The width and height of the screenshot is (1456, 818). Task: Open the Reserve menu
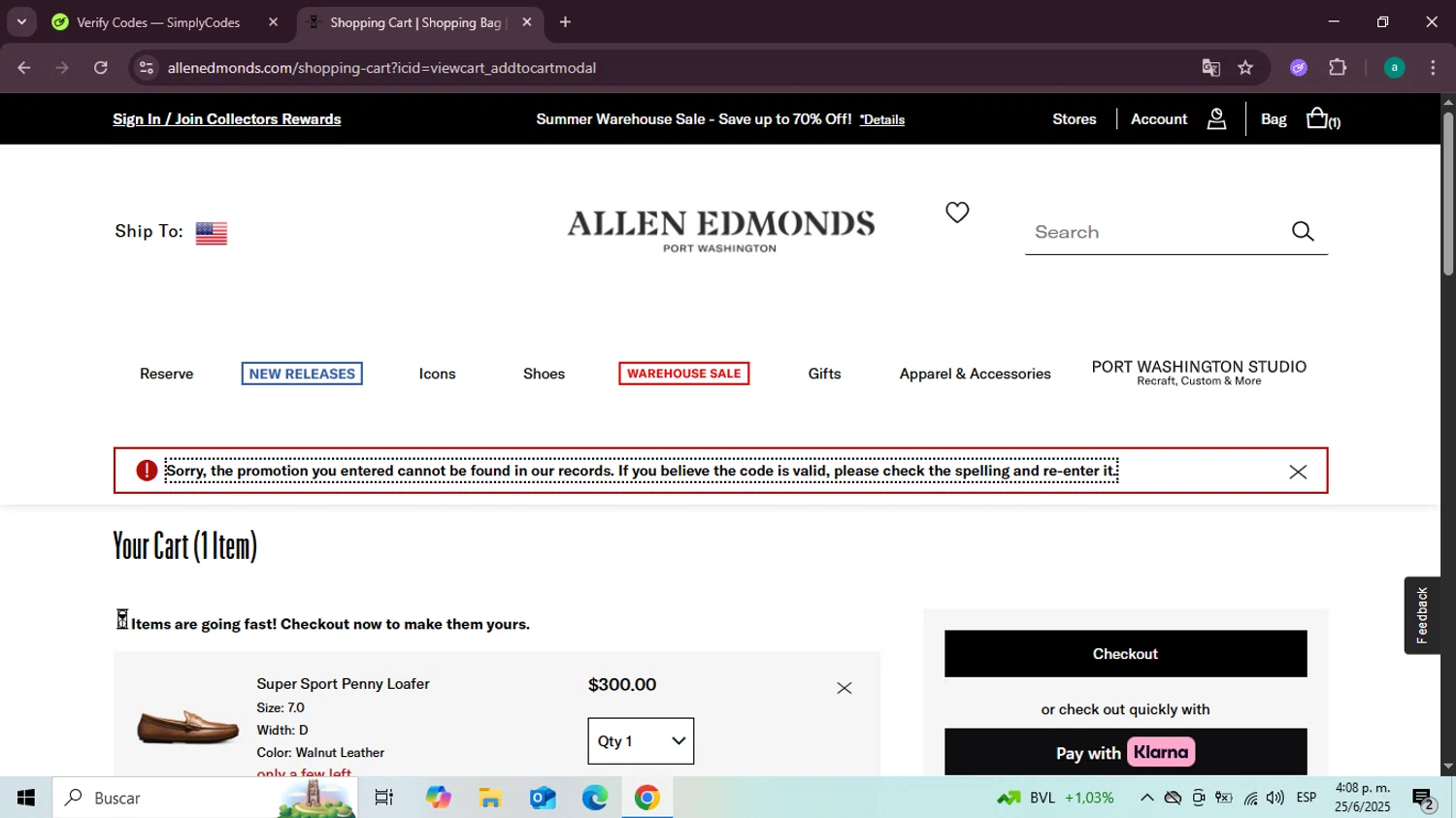[x=166, y=374]
